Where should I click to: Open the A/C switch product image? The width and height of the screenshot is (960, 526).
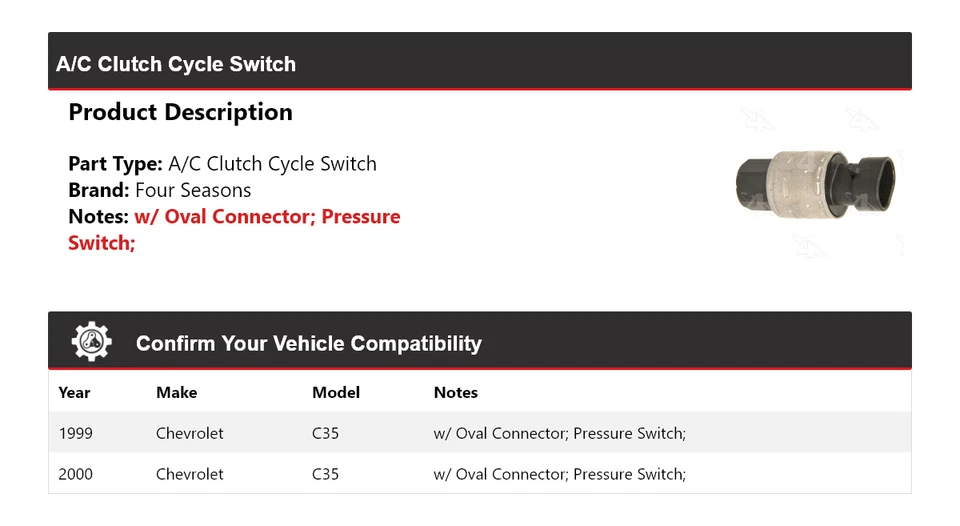coord(817,183)
